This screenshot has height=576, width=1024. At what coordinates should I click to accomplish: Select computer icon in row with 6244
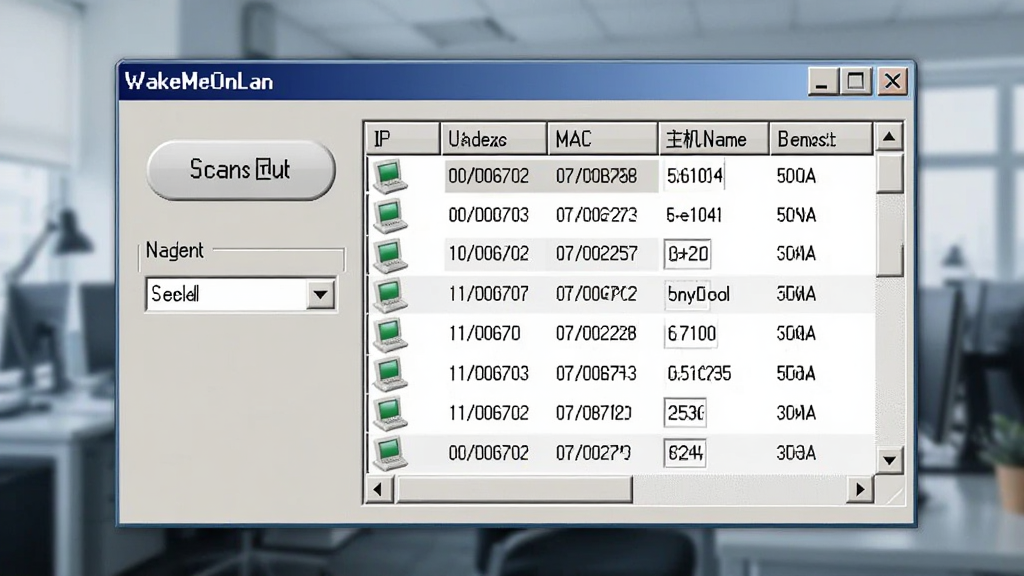point(390,453)
